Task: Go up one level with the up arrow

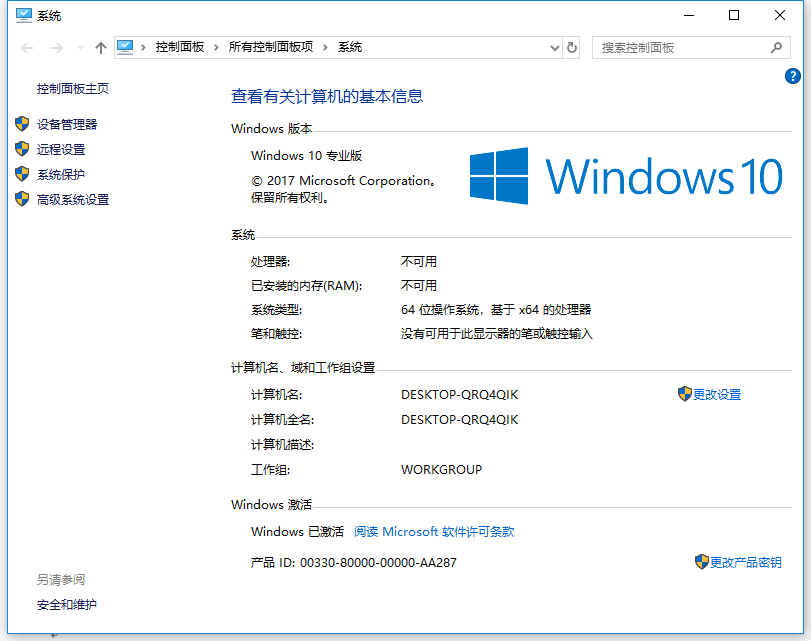Action: [101, 48]
